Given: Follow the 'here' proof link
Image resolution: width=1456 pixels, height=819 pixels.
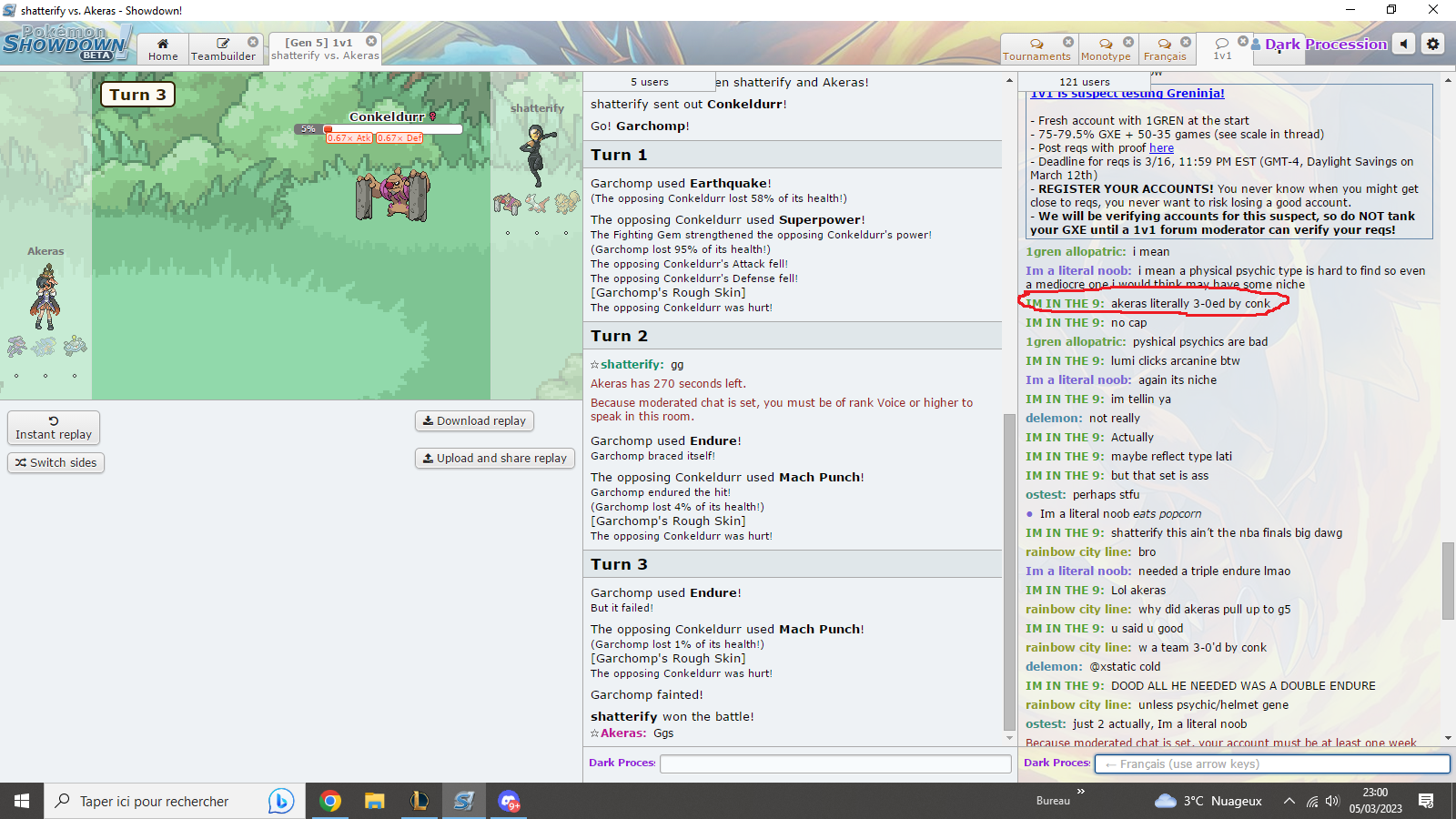Looking at the screenshot, I should coord(1161,147).
